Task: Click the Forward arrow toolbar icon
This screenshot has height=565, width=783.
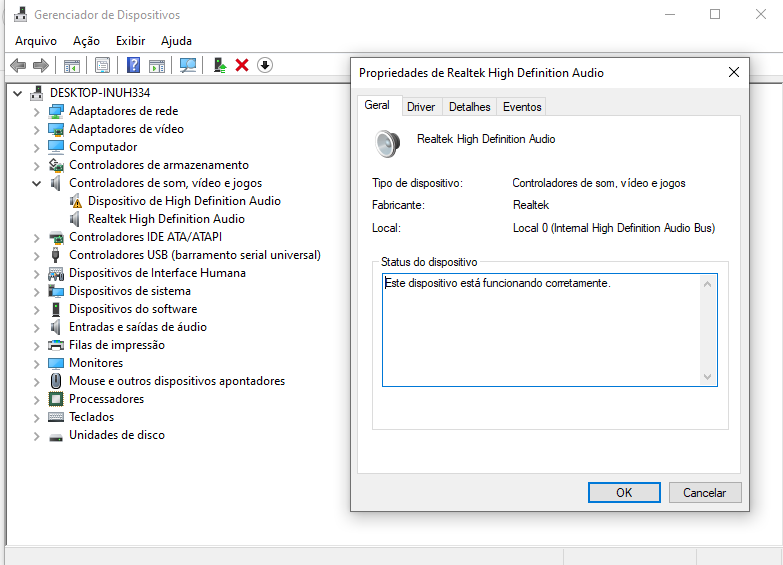Action: [x=40, y=65]
